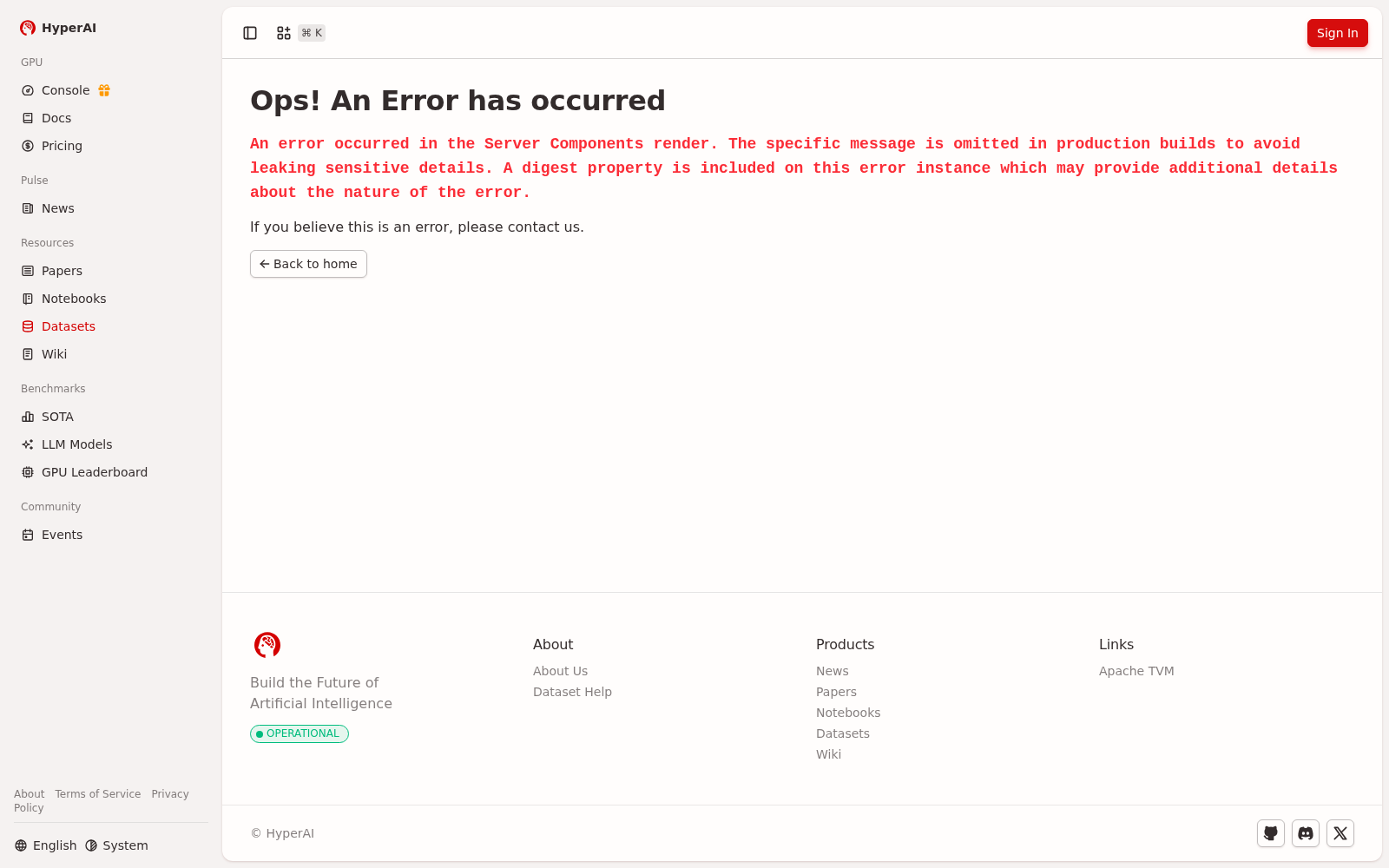Change the System theme setting
The width and height of the screenshot is (1389, 868).
point(116,845)
